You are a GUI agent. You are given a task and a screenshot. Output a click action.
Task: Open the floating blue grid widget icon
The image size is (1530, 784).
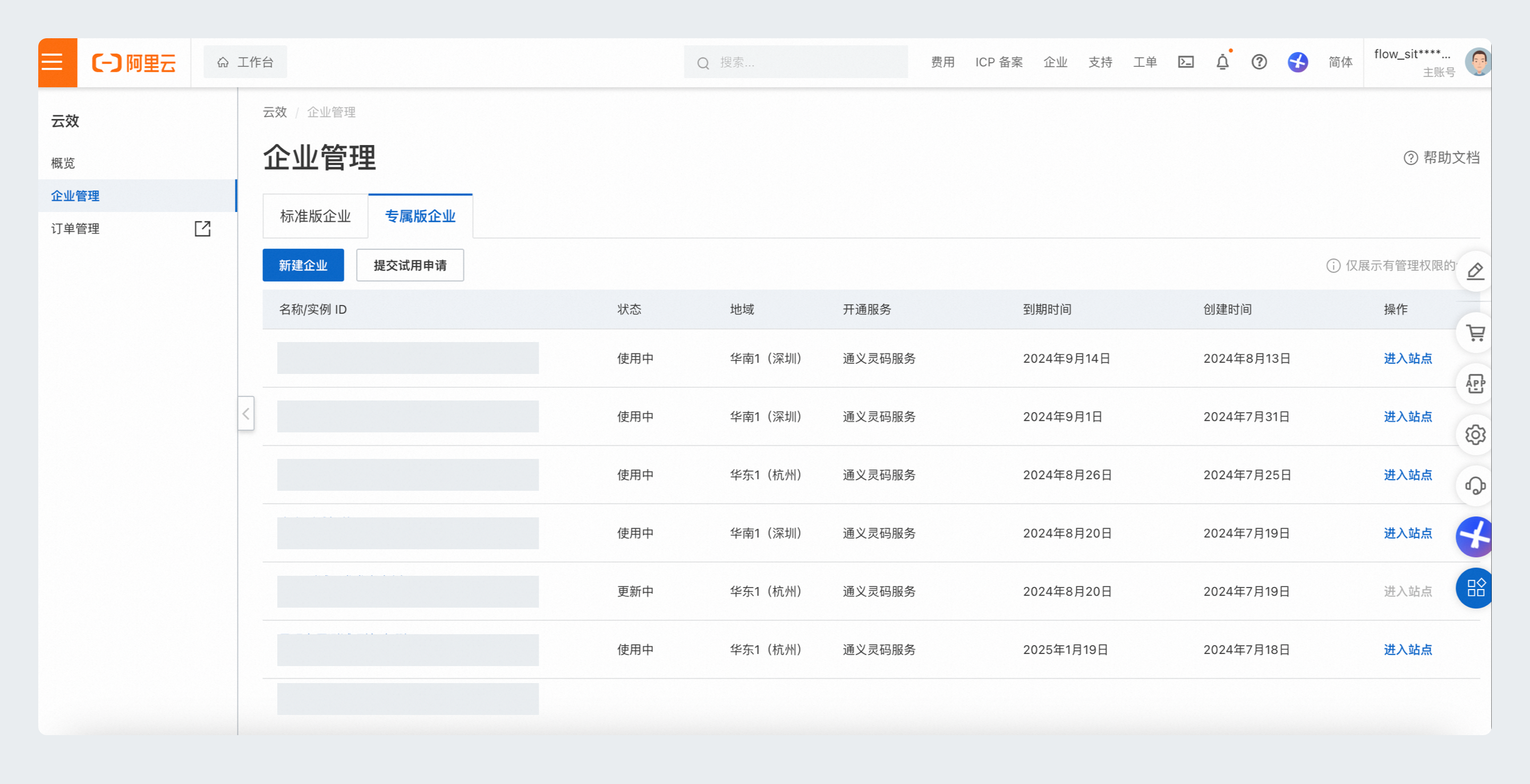(1475, 588)
